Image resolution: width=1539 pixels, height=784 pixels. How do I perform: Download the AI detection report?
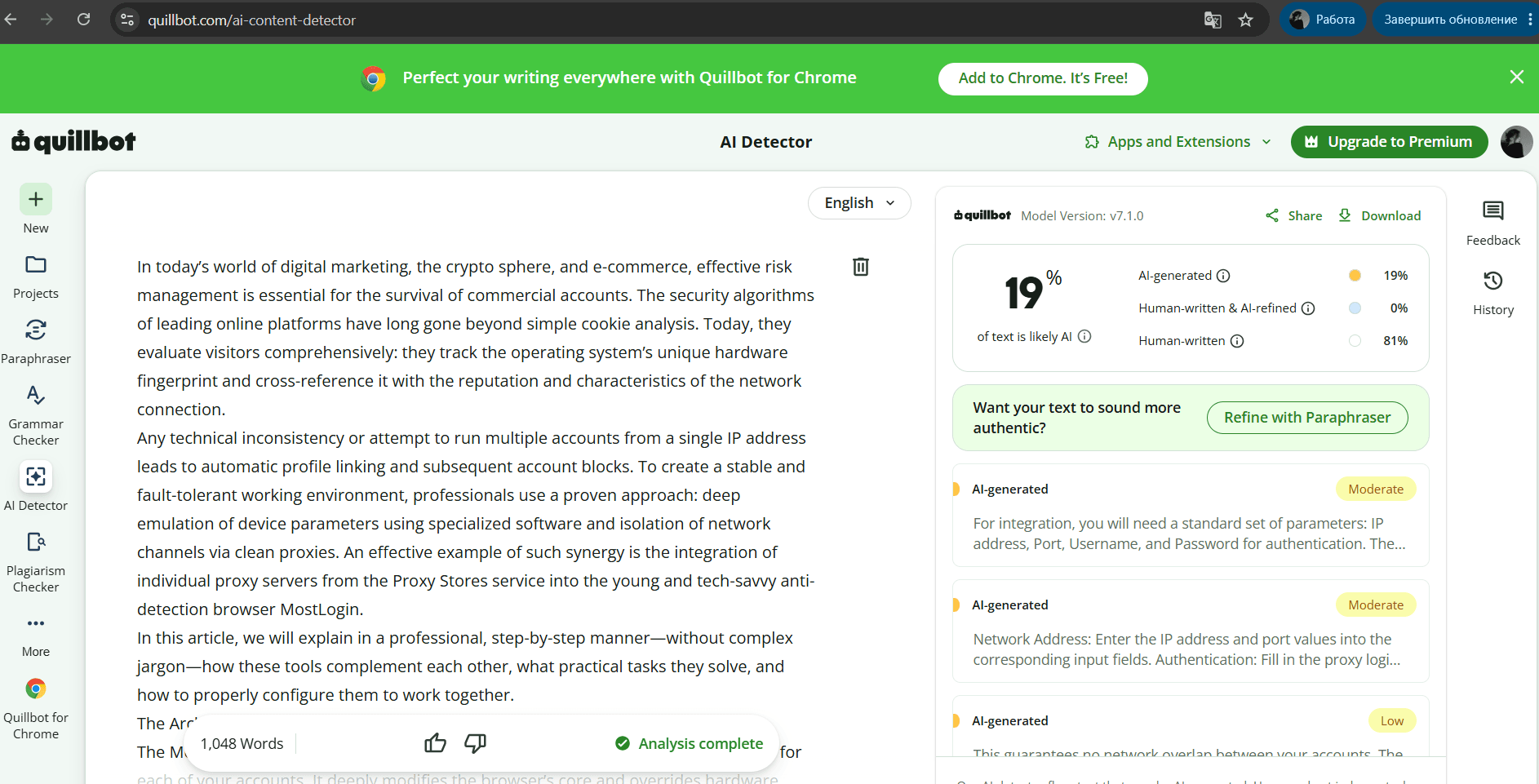click(x=1380, y=215)
